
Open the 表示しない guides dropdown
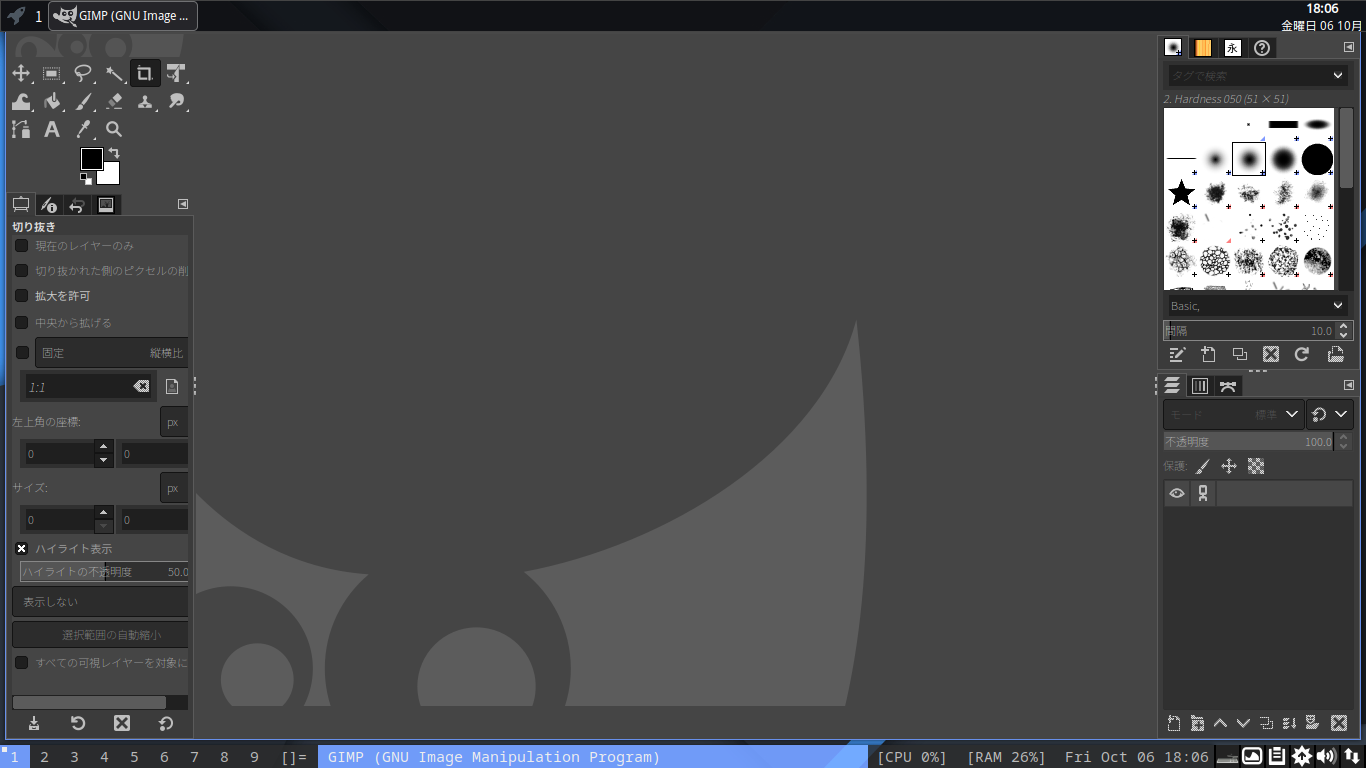point(100,602)
